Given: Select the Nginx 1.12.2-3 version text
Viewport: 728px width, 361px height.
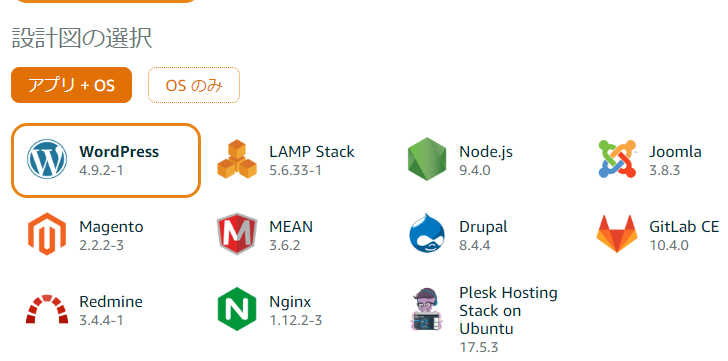Looking at the screenshot, I should click(295, 320).
